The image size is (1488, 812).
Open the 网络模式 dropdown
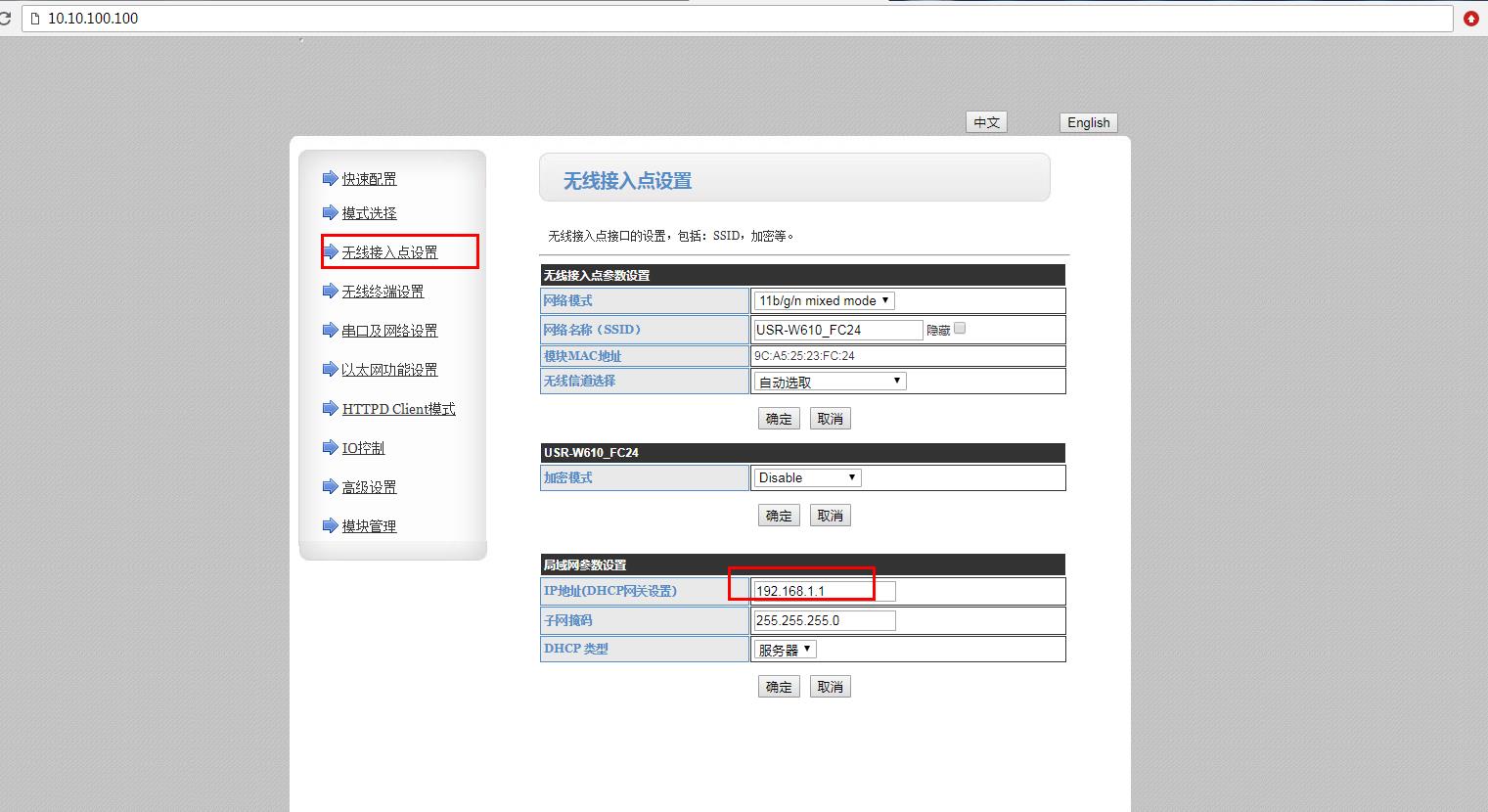(824, 301)
